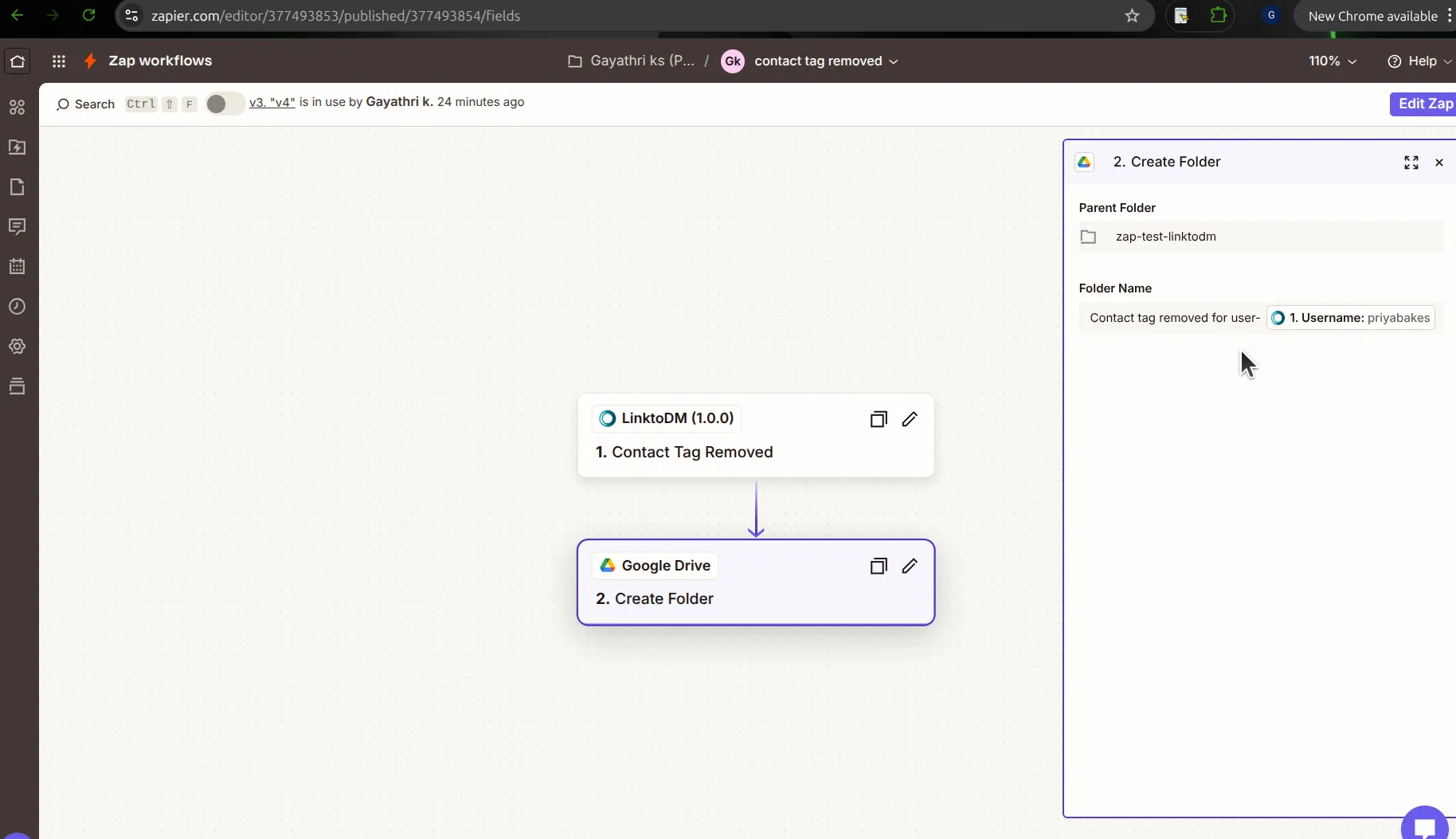
Task: Open the Tables document sidebar icon
Action: (x=17, y=187)
